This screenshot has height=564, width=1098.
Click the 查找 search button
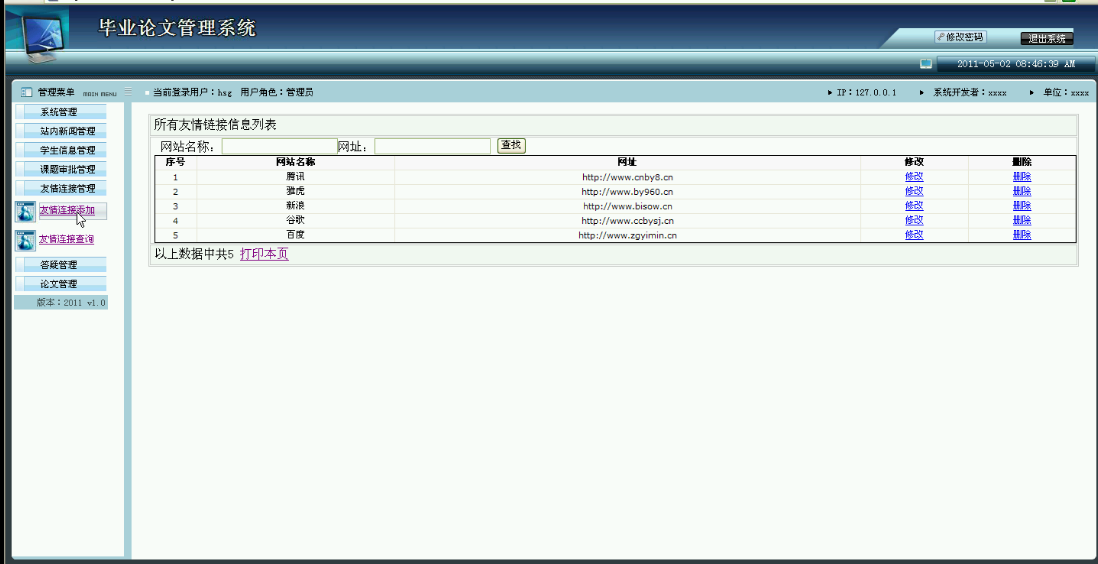click(x=511, y=145)
